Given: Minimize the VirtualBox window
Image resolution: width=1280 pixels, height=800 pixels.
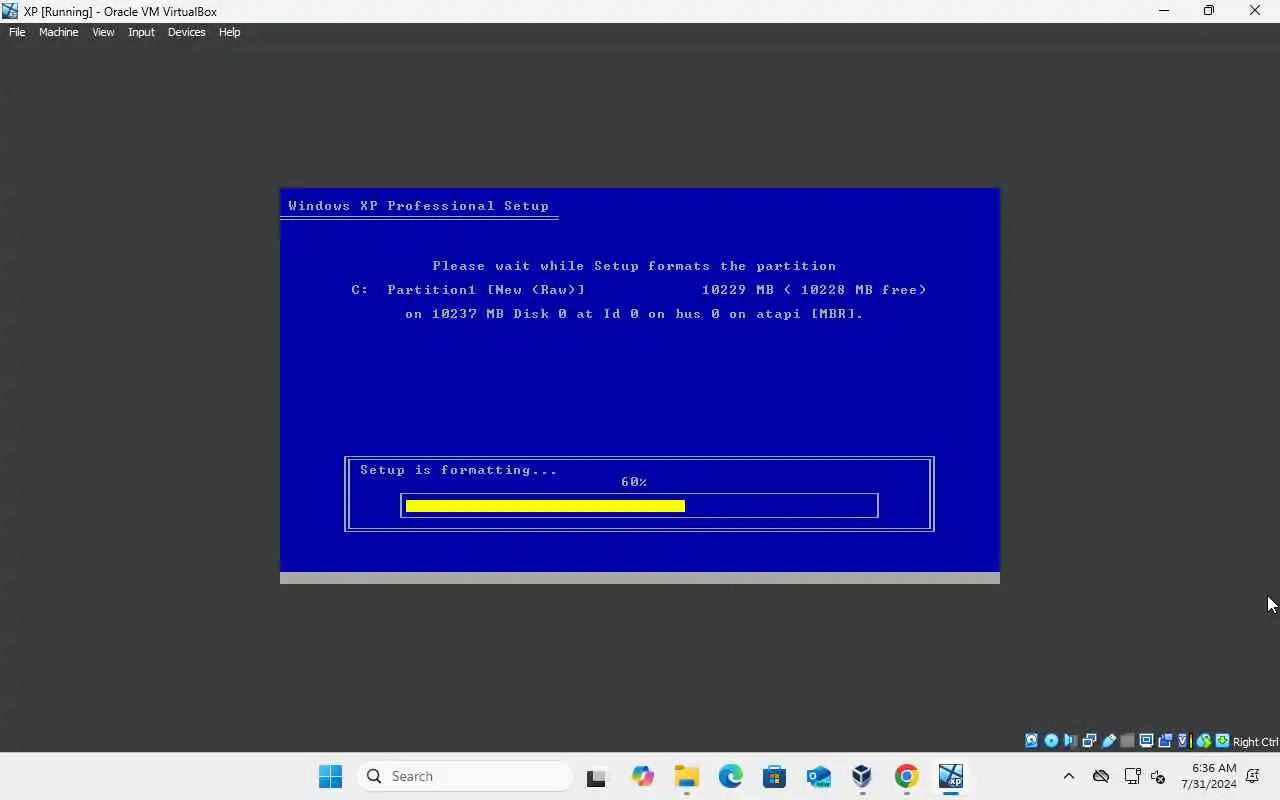Looking at the screenshot, I should [1163, 11].
